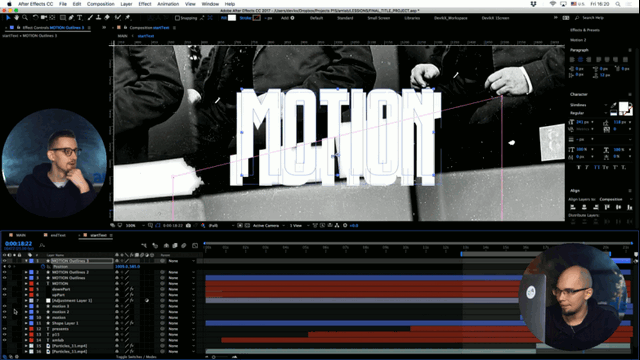The height and width of the screenshot is (360, 640).
Task: Toggle visibility of MOTION Outlines 2 layer
Action: coord(4,272)
